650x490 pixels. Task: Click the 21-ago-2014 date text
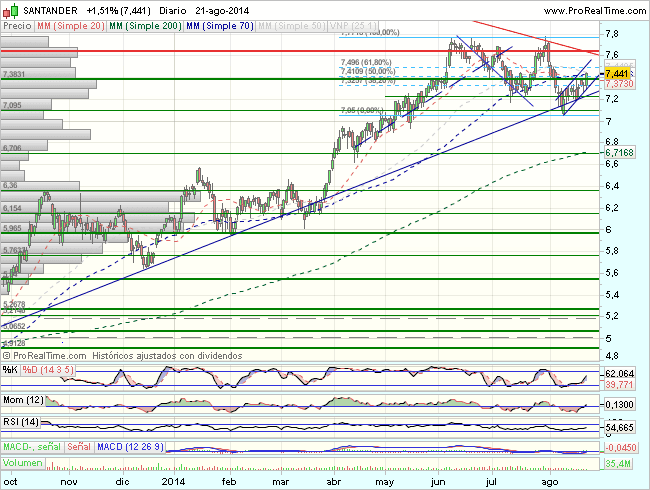tap(222, 11)
